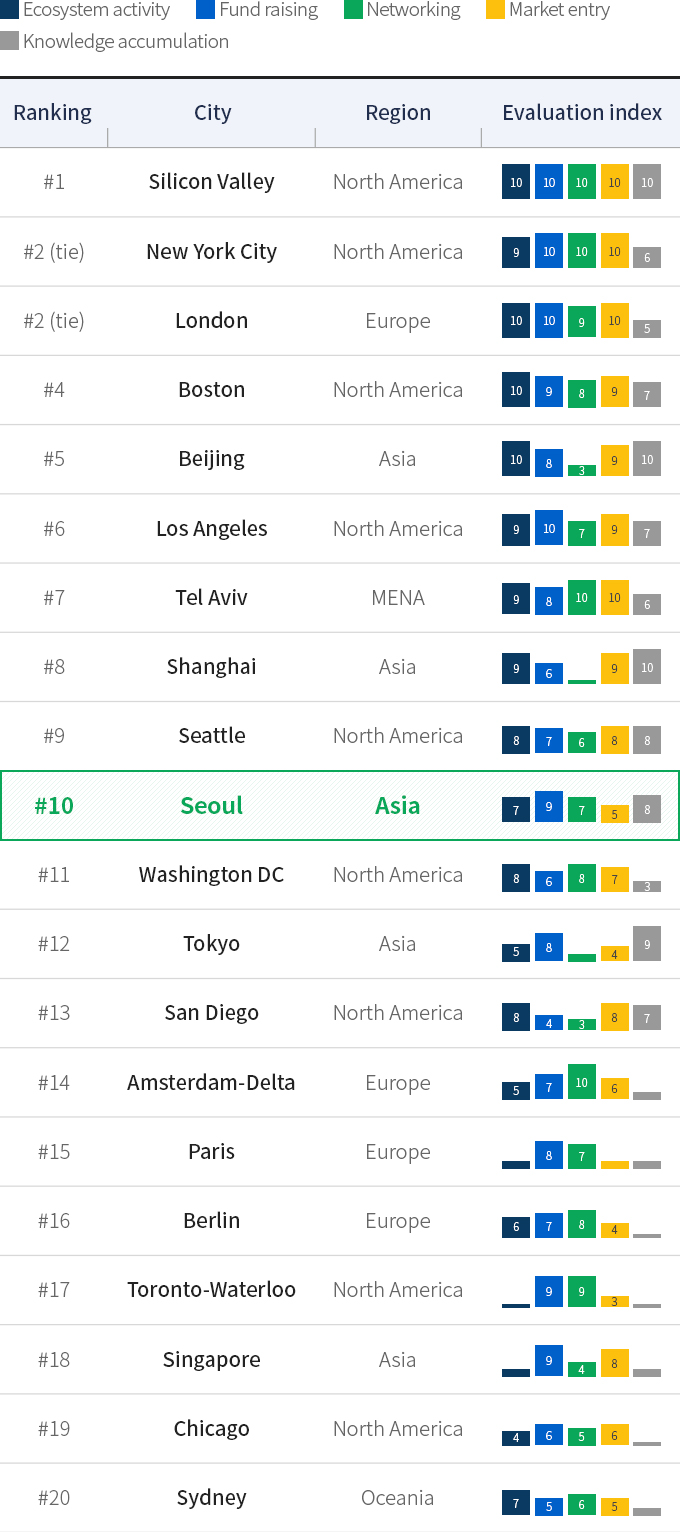Open the Silicon Valley row

pyautogui.click(x=340, y=182)
